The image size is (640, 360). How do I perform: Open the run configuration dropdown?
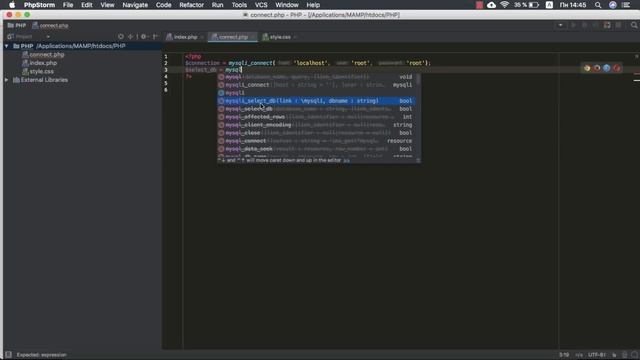[x=560, y=25]
